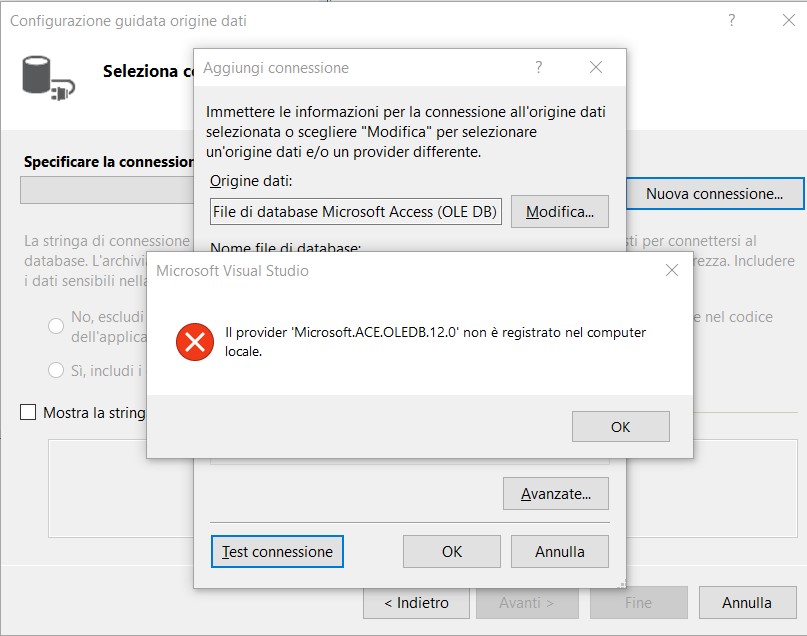Screen dimensions: 807x636
Task: Click the help question mark in the wizard title bar
Action: pos(732,20)
